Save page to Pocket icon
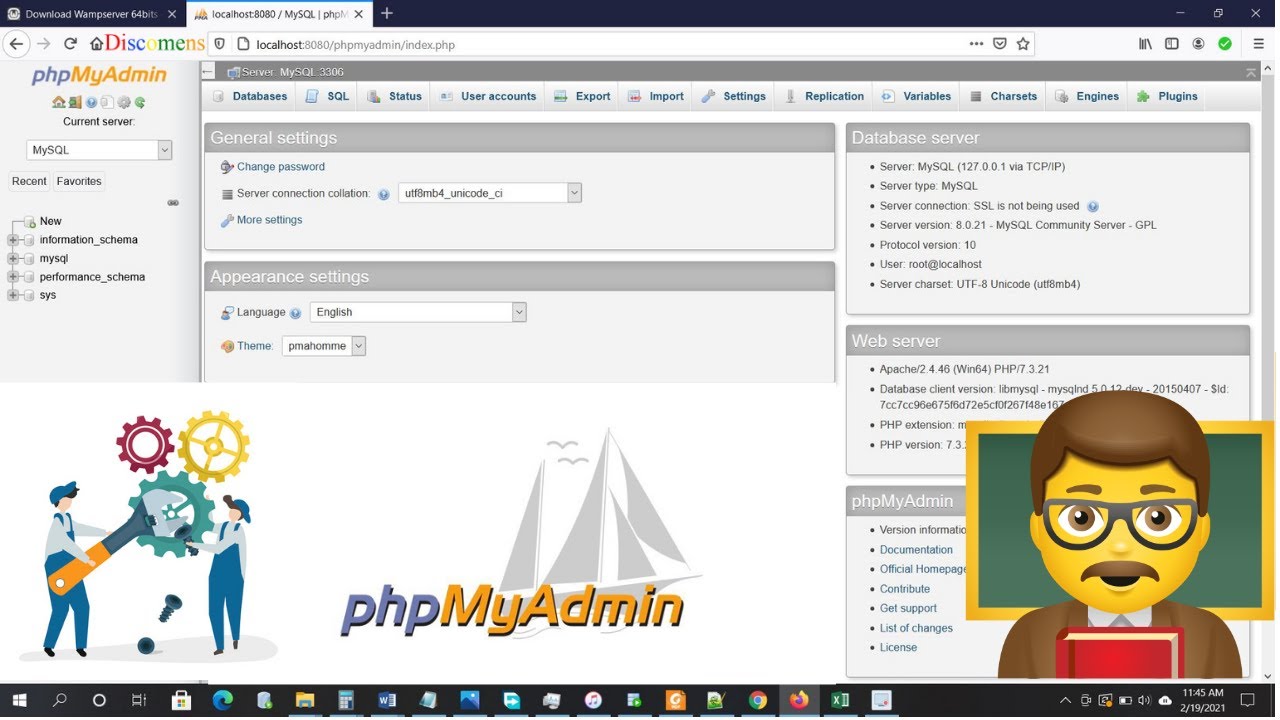The height and width of the screenshot is (720, 1280). pyautogui.click(x=999, y=44)
